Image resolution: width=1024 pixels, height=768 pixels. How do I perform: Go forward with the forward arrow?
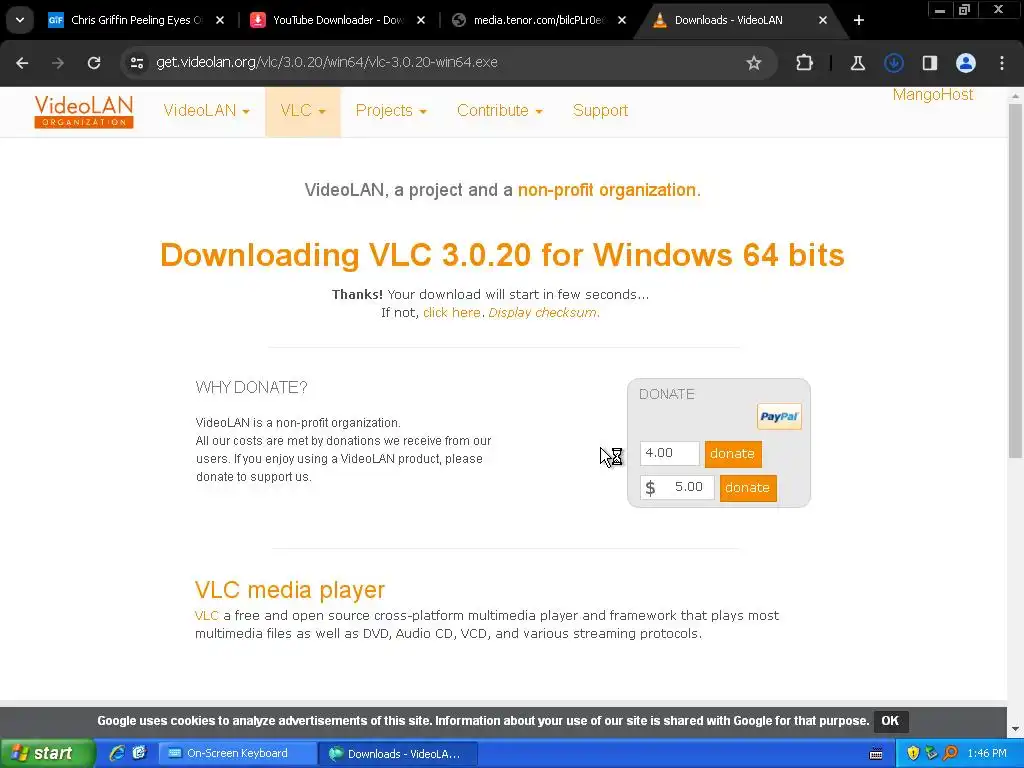(x=58, y=63)
